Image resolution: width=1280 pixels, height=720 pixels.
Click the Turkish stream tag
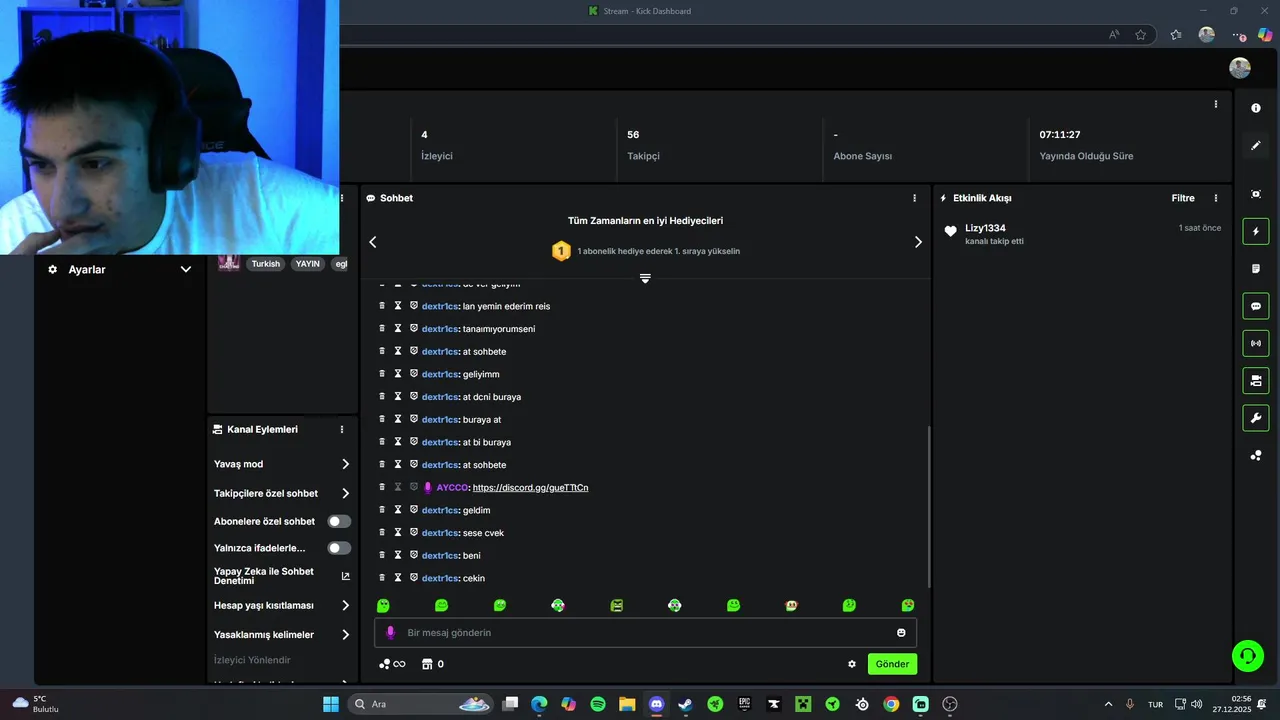click(x=265, y=264)
